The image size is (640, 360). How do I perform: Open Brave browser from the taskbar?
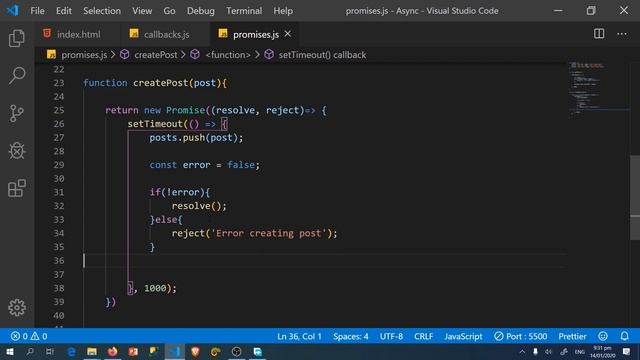(195, 352)
